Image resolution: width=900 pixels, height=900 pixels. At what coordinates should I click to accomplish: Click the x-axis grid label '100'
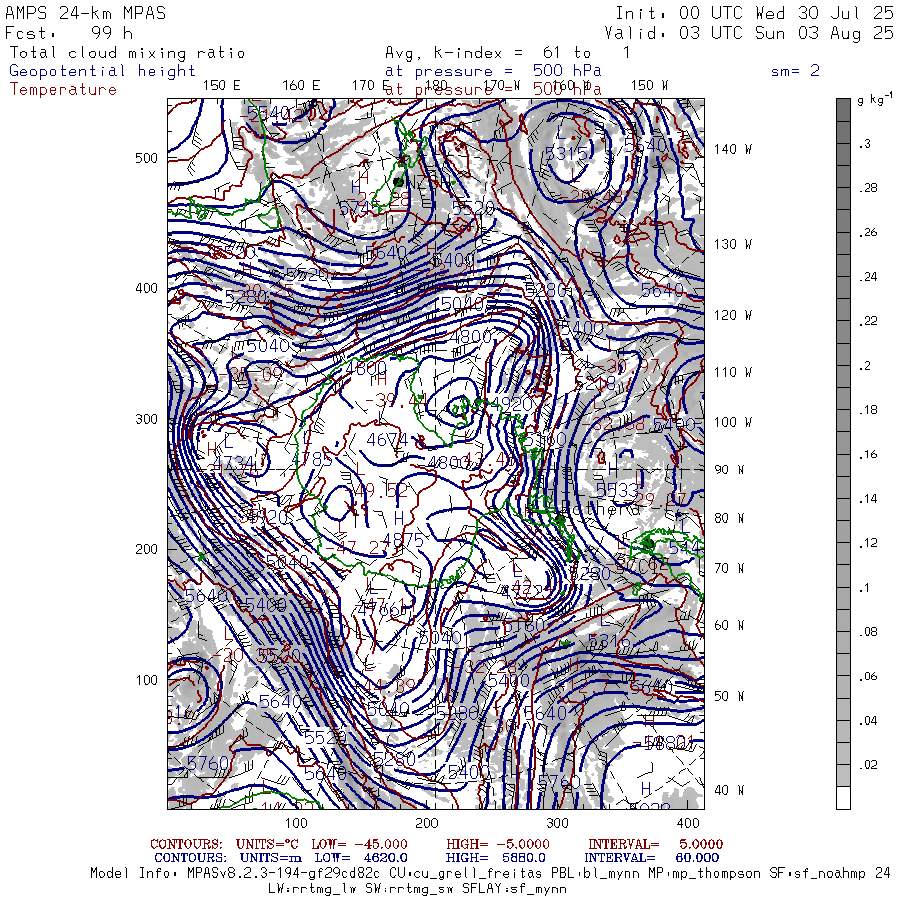pyautogui.click(x=296, y=823)
